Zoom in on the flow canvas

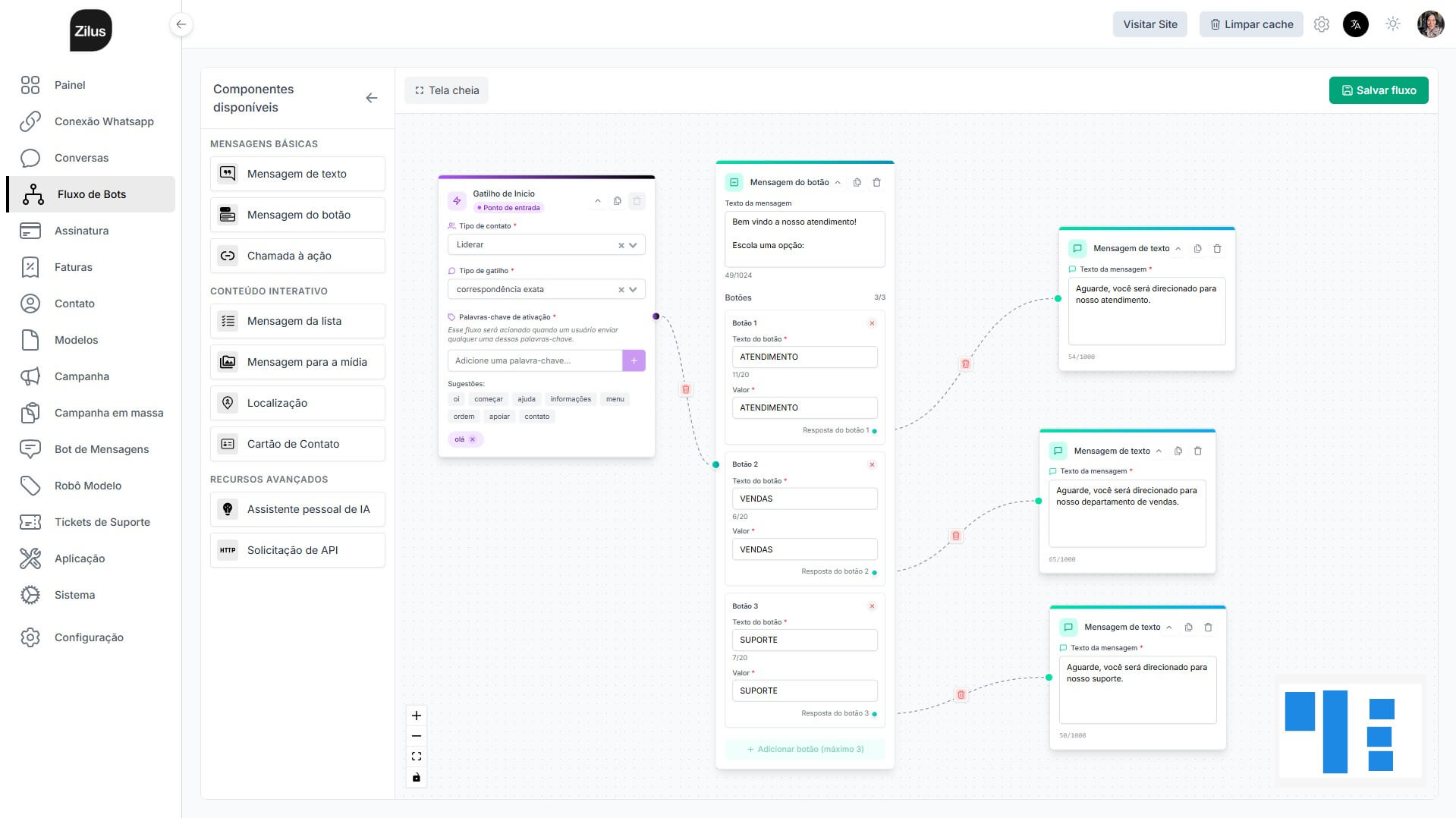click(416, 715)
